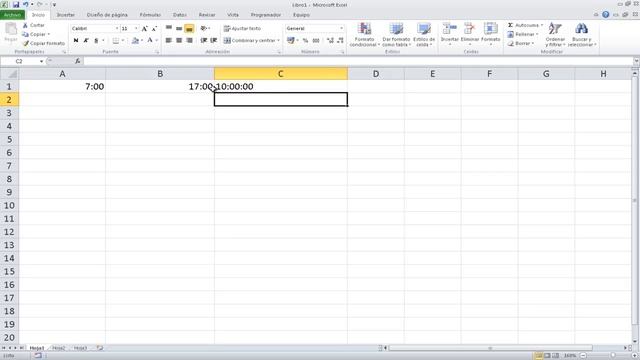This screenshot has width=640, height=360.
Task: Decrease font size with the small A icon
Action: pos(154,29)
